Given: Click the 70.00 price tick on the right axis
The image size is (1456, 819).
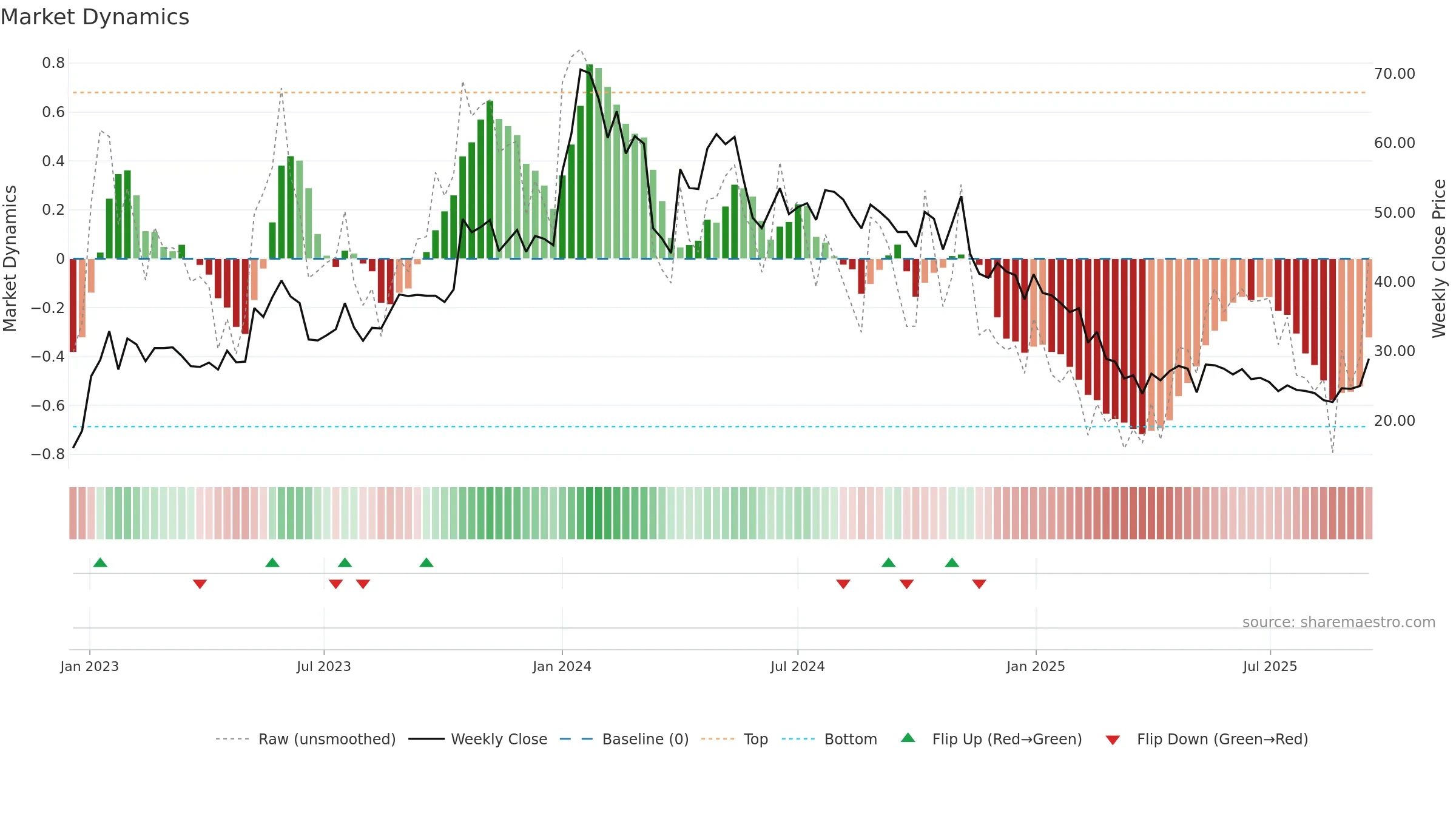Looking at the screenshot, I should (1395, 74).
